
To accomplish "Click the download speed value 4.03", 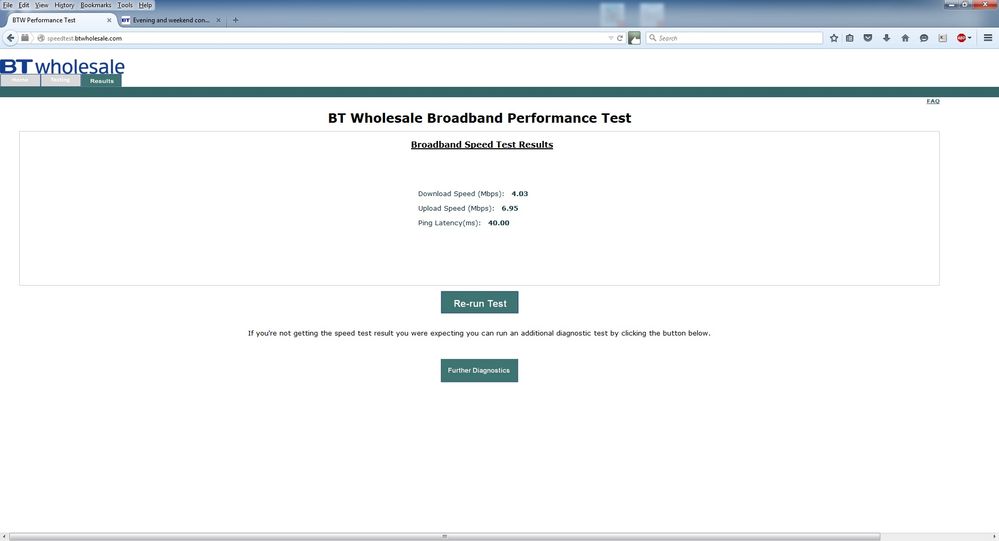I will [x=520, y=194].
